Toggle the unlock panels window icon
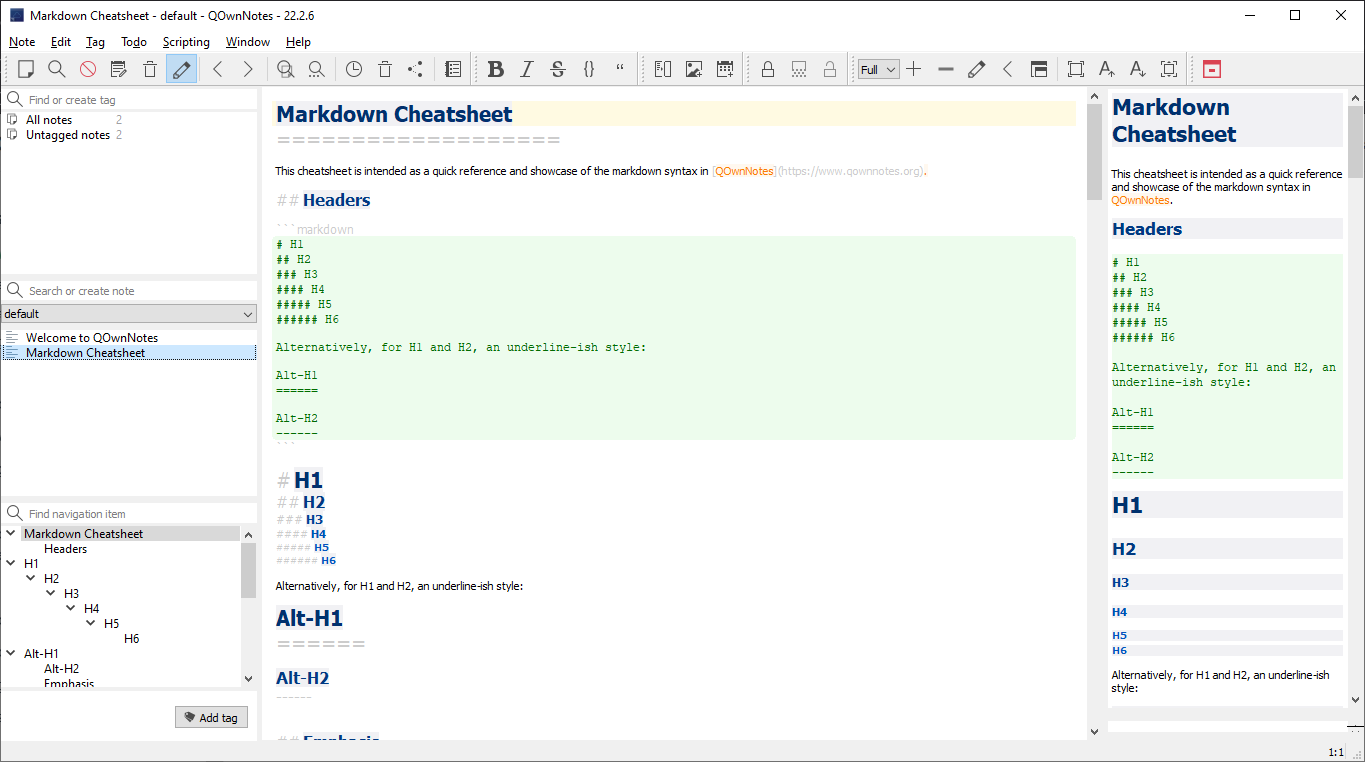This screenshot has width=1365, height=762. pyautogui.click(x=1039, y=69)
